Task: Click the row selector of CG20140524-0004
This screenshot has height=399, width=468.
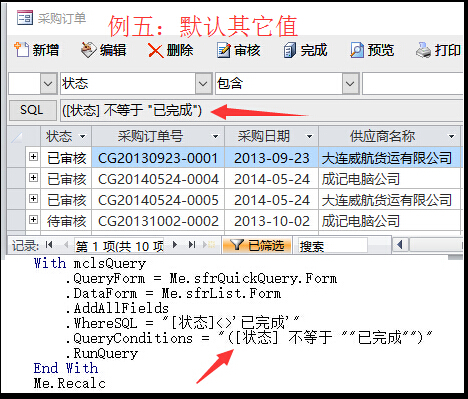Action: coord(17,179)
